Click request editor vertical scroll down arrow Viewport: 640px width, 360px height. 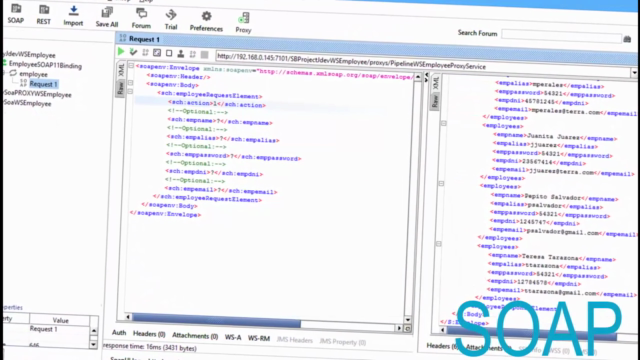(408, 320)
